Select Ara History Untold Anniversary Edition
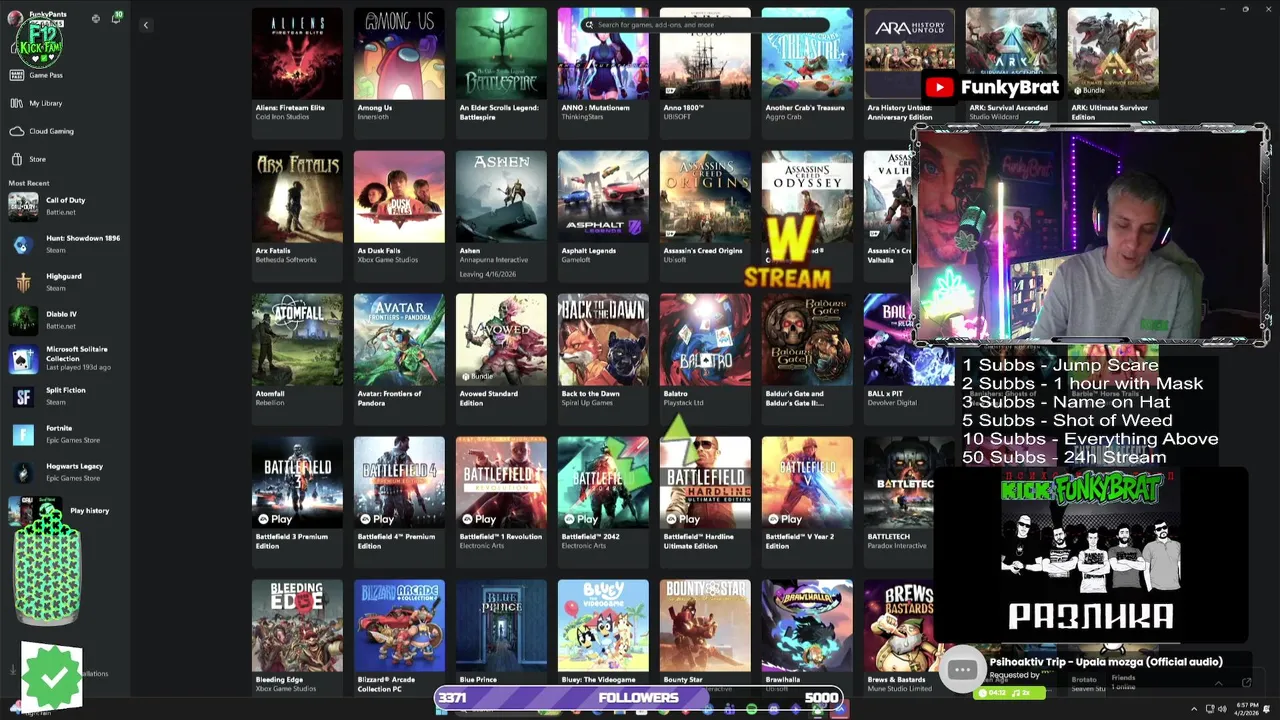Image resolution: width=1280 pixels, height=720 pixels. (x=909, y=65)
